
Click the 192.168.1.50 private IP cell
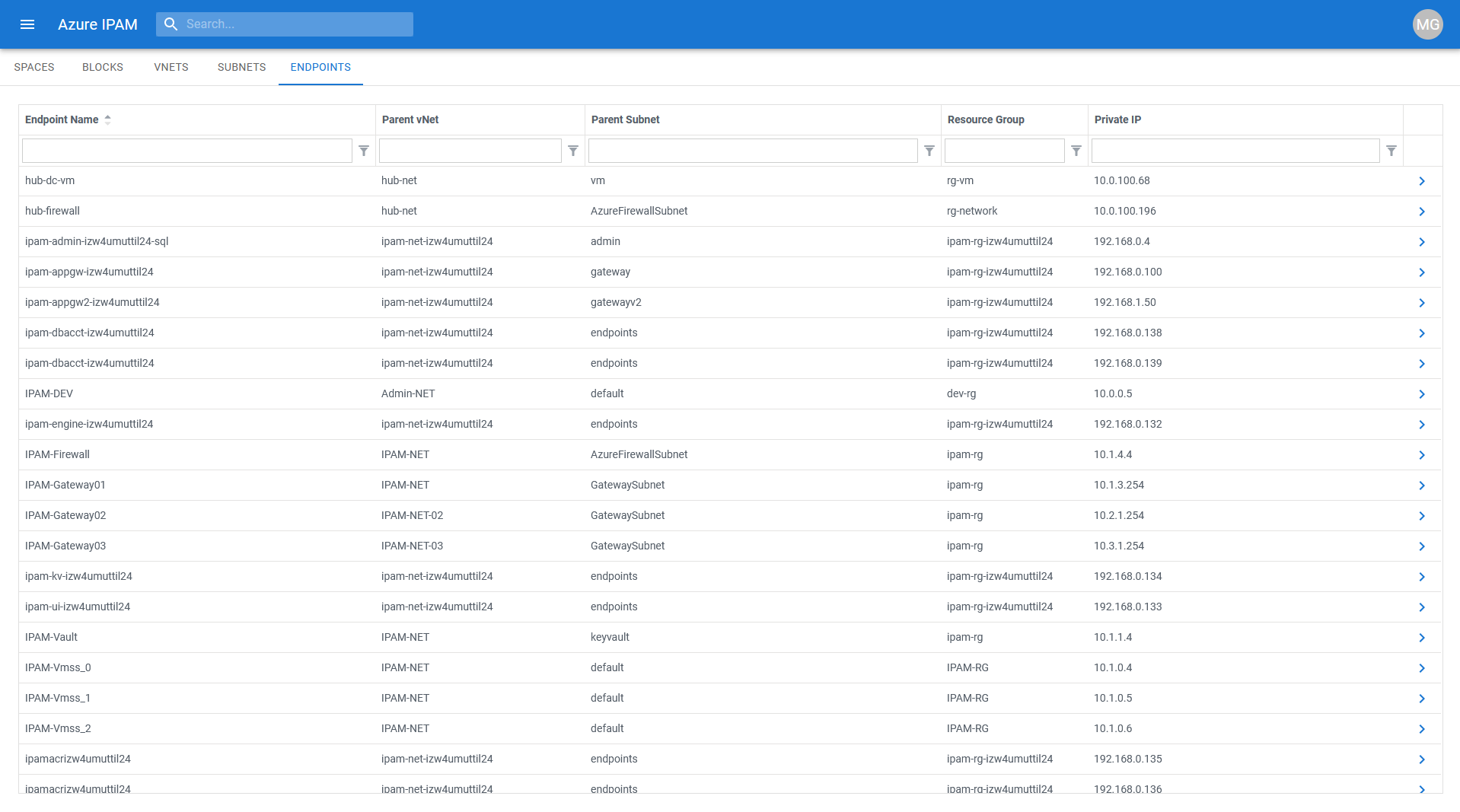pyautogui.click(x=1125, y=302)
